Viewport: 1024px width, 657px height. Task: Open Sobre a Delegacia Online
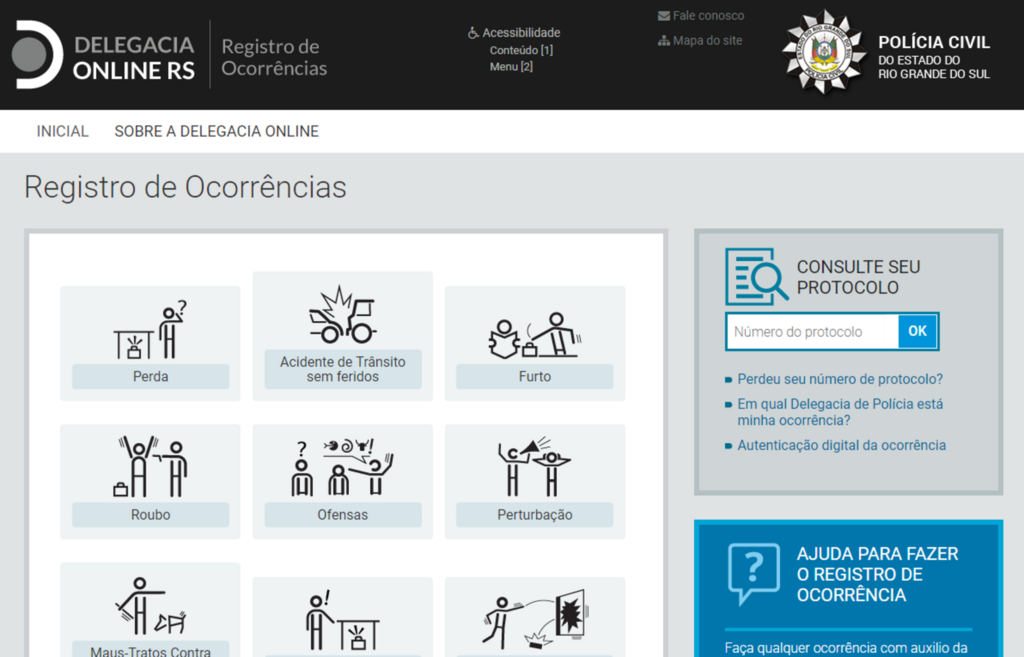(216, 131)
